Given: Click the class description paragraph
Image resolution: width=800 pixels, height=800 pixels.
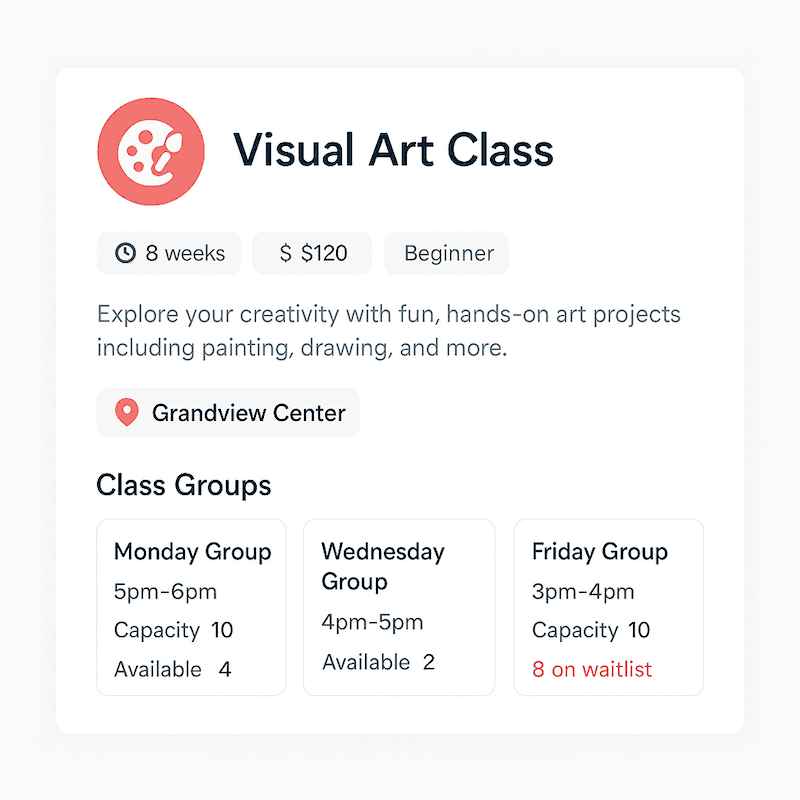Looking at the screenshot, I should tap(388, 331).
